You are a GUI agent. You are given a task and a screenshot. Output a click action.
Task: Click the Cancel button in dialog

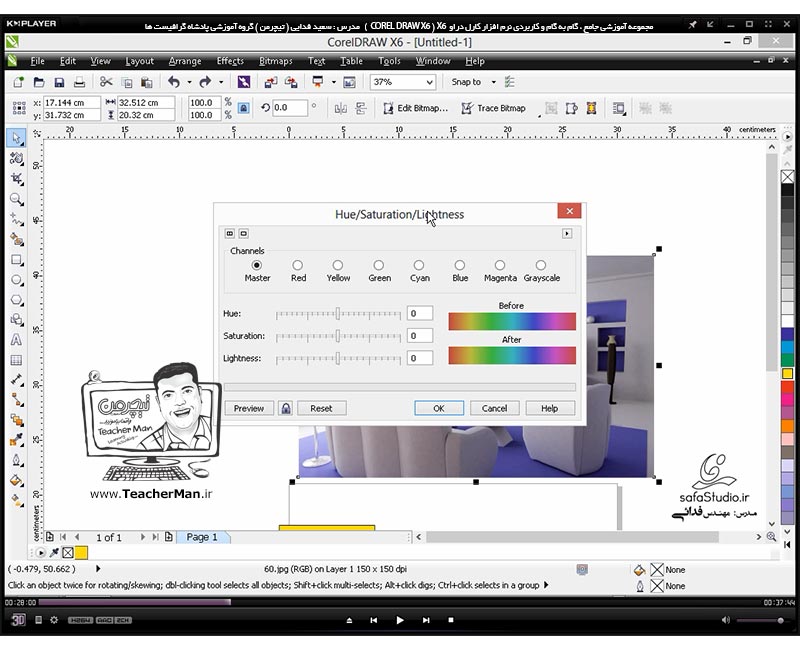click(494, 408)
